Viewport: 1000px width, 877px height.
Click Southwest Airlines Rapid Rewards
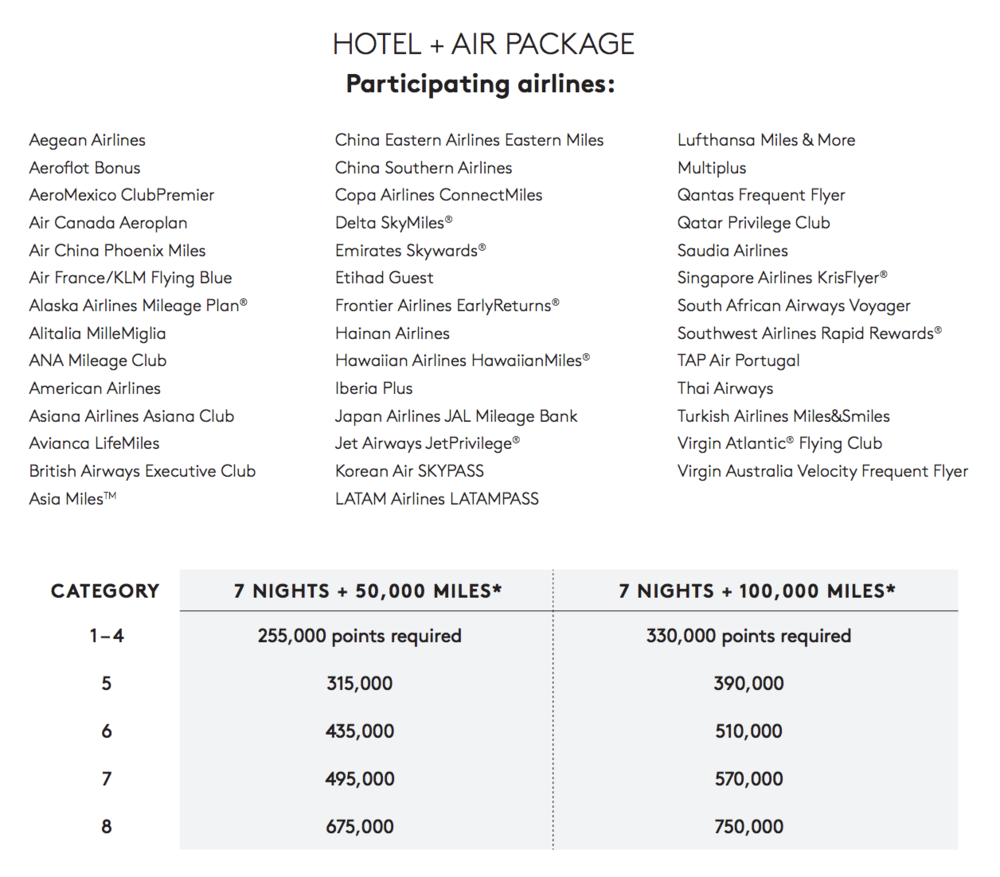point(809,333)
